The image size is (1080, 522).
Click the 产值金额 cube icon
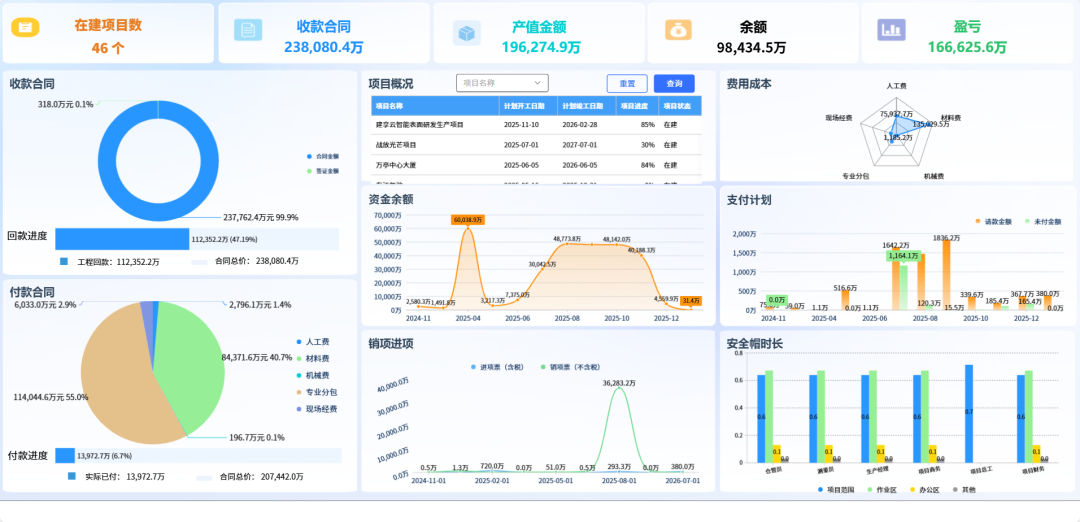[x=465, y=33]
